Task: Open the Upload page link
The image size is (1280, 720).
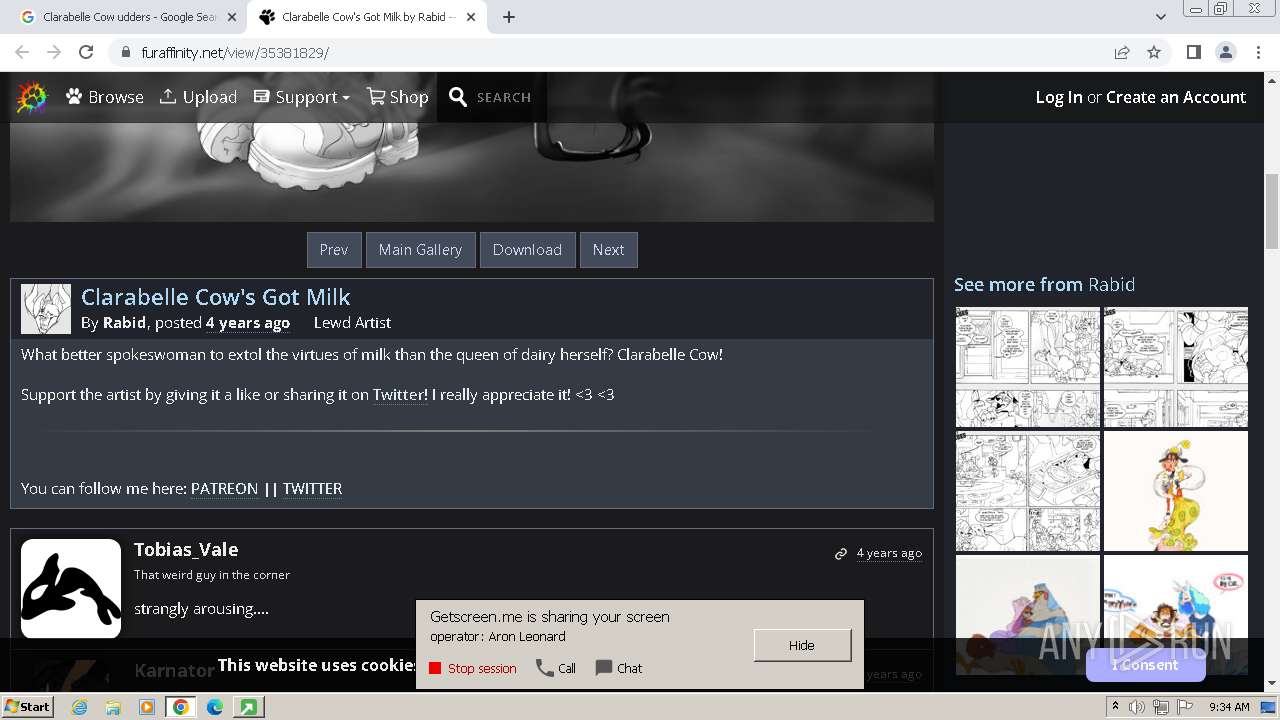Action: click(x=198, y=97)
